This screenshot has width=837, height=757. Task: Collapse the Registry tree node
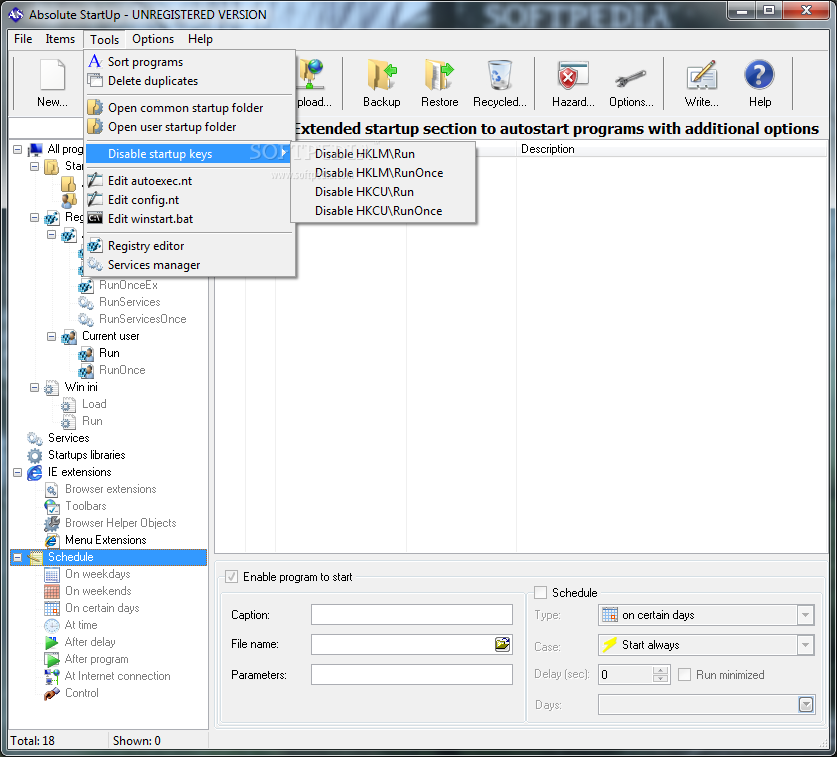[x=34, y=217]
